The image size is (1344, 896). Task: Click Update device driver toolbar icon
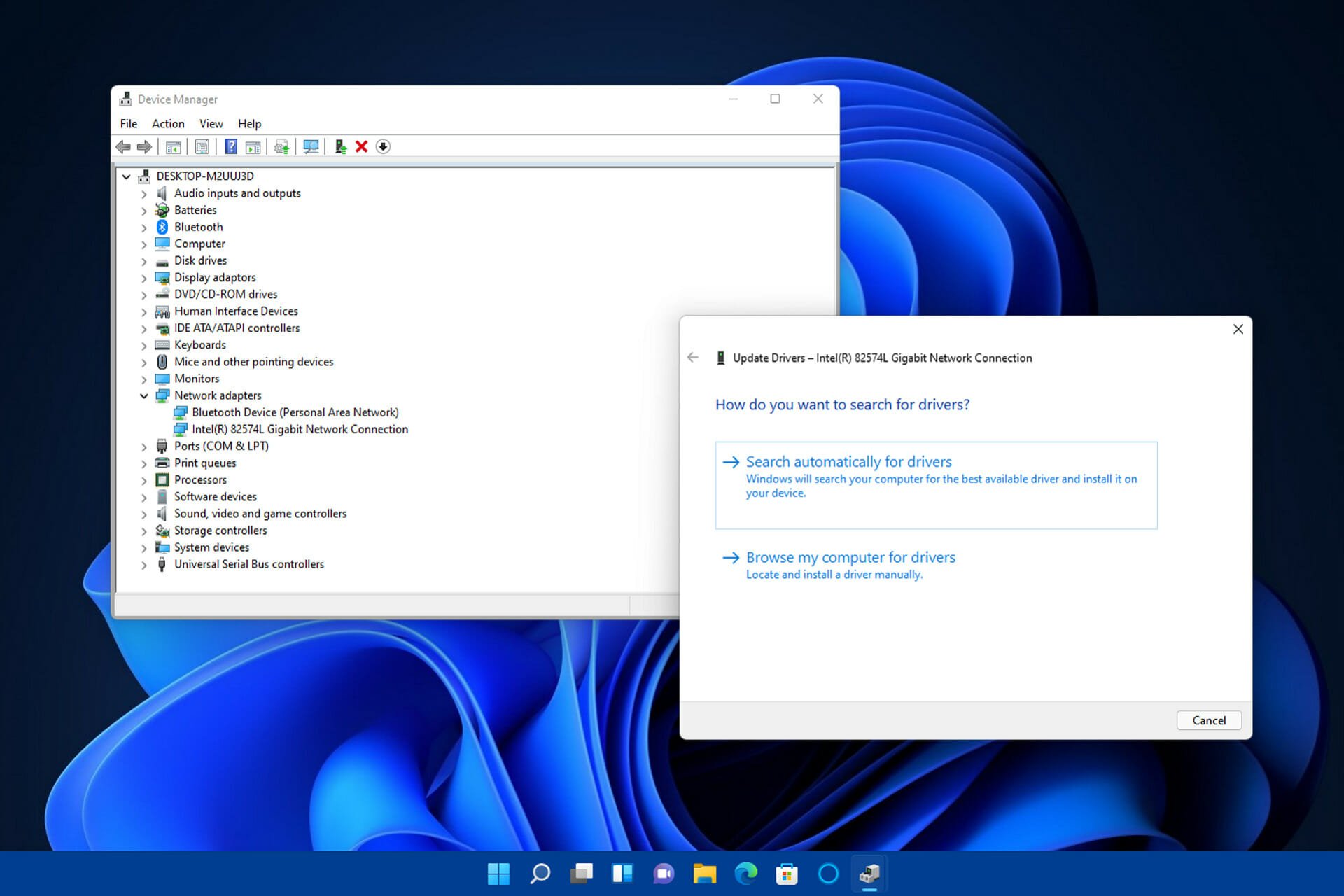pyautogui.click(x=340, y=147)
